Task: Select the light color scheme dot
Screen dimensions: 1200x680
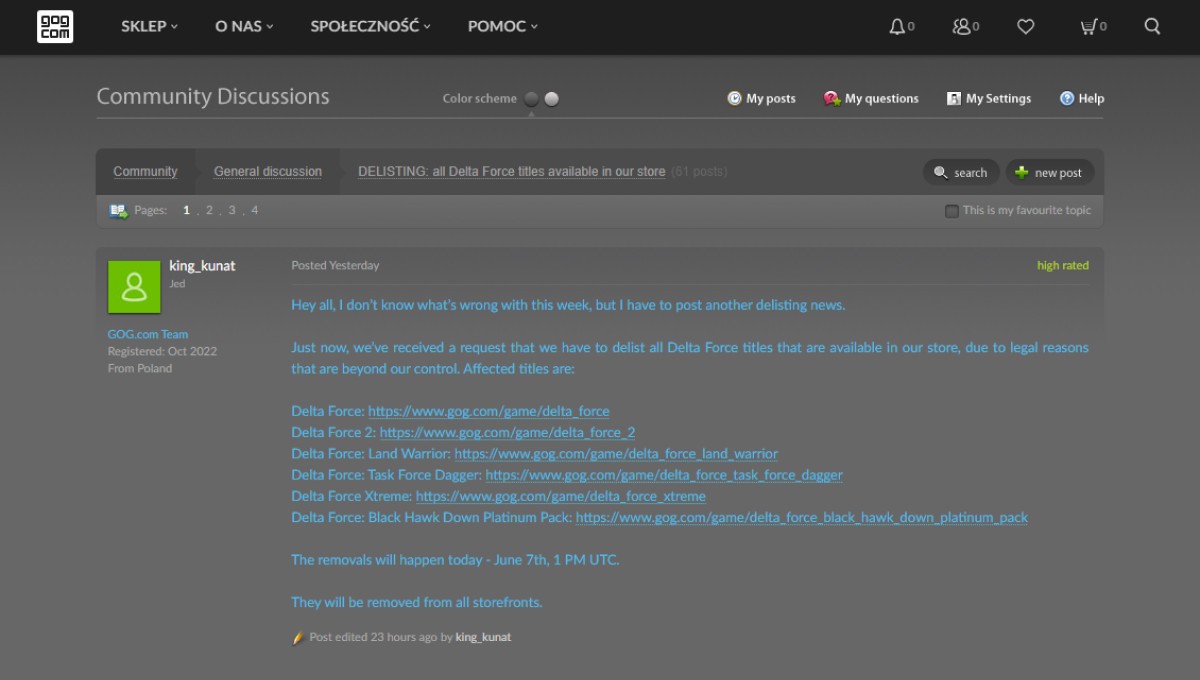Action: pyautogui.click(x=552, y=99)
